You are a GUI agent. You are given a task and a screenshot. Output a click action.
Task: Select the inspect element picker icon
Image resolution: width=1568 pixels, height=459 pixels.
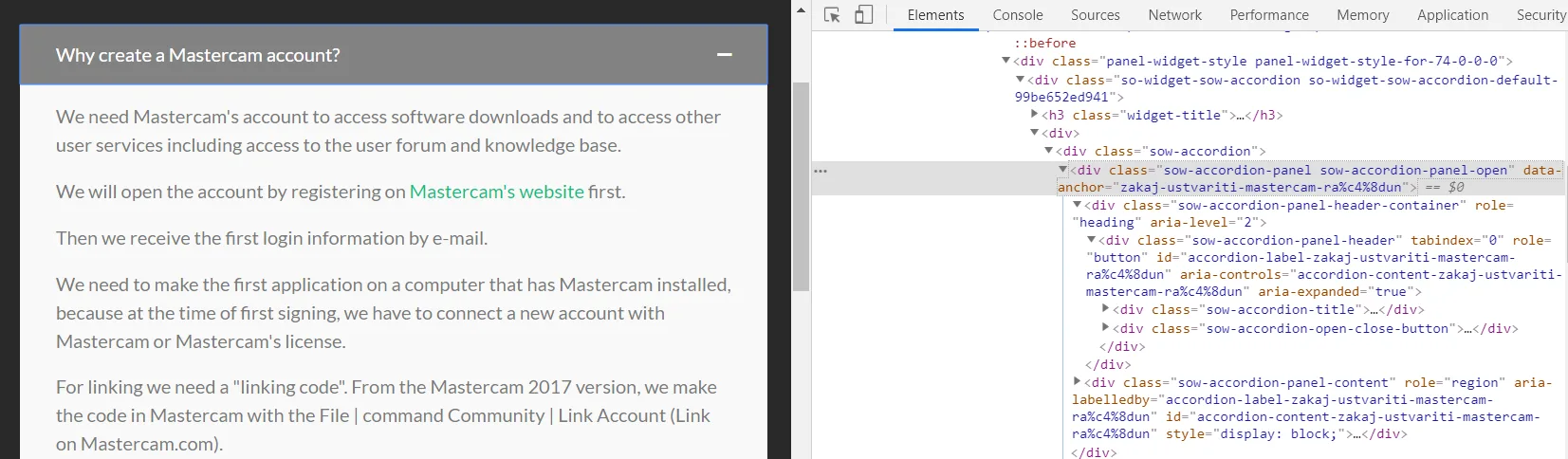(x=832, y=15)
